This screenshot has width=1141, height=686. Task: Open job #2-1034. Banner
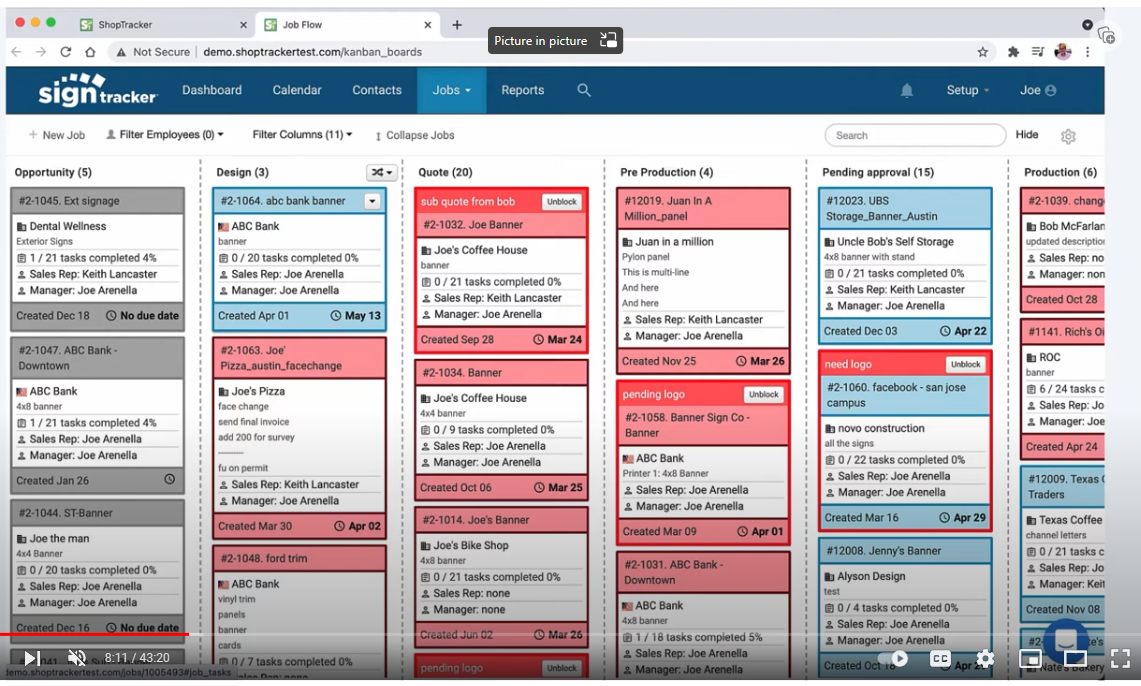[x=462, y=372]
